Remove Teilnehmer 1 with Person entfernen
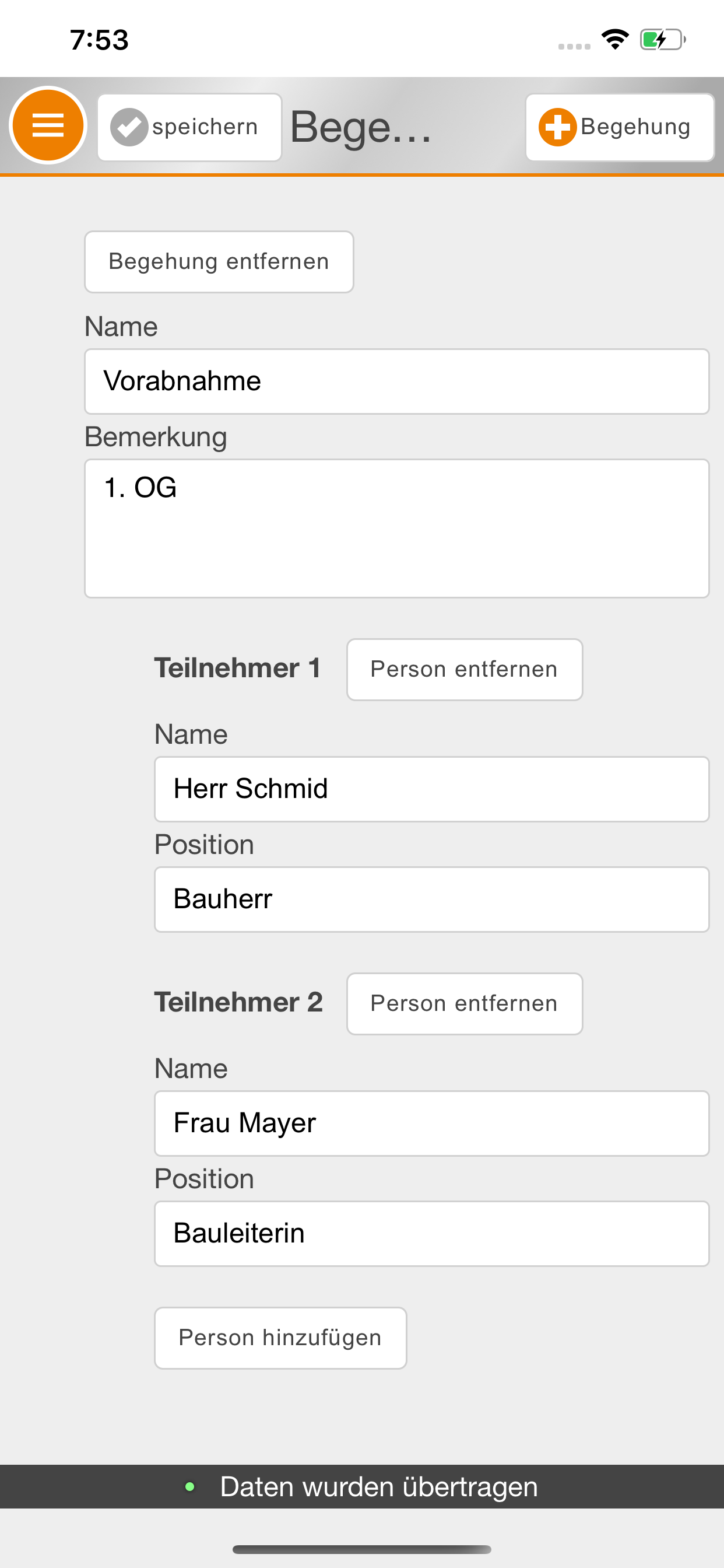The width and height of the screenshot is (724, 1568). 464,669
